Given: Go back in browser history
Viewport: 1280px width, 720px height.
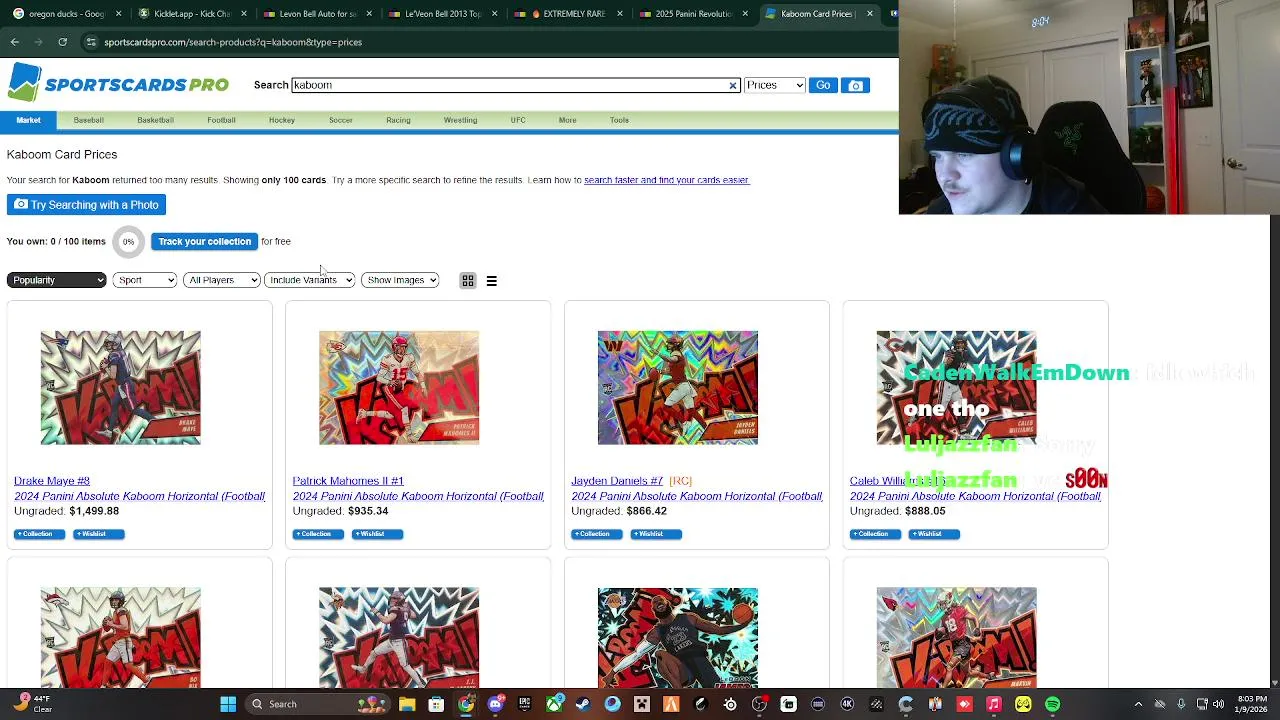Looking at the screenshot, I should click(x=14, y=42).
